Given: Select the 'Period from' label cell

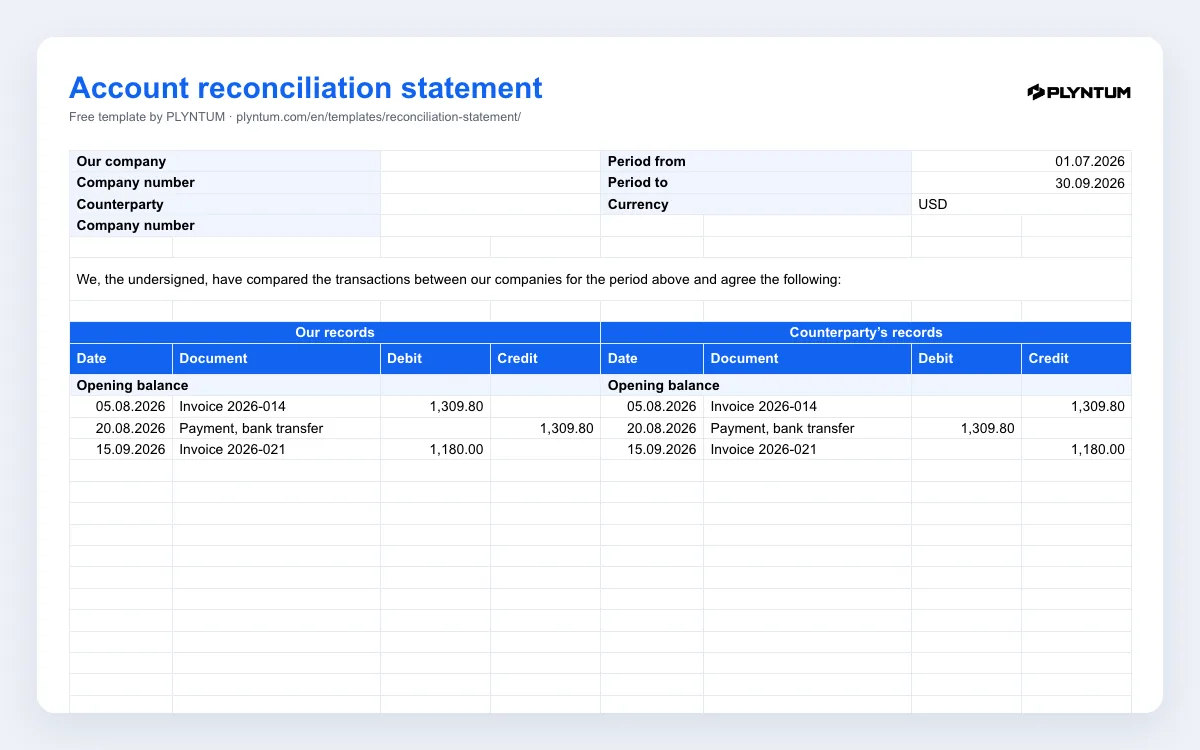Looking at the screenshot, I should 756,161.
